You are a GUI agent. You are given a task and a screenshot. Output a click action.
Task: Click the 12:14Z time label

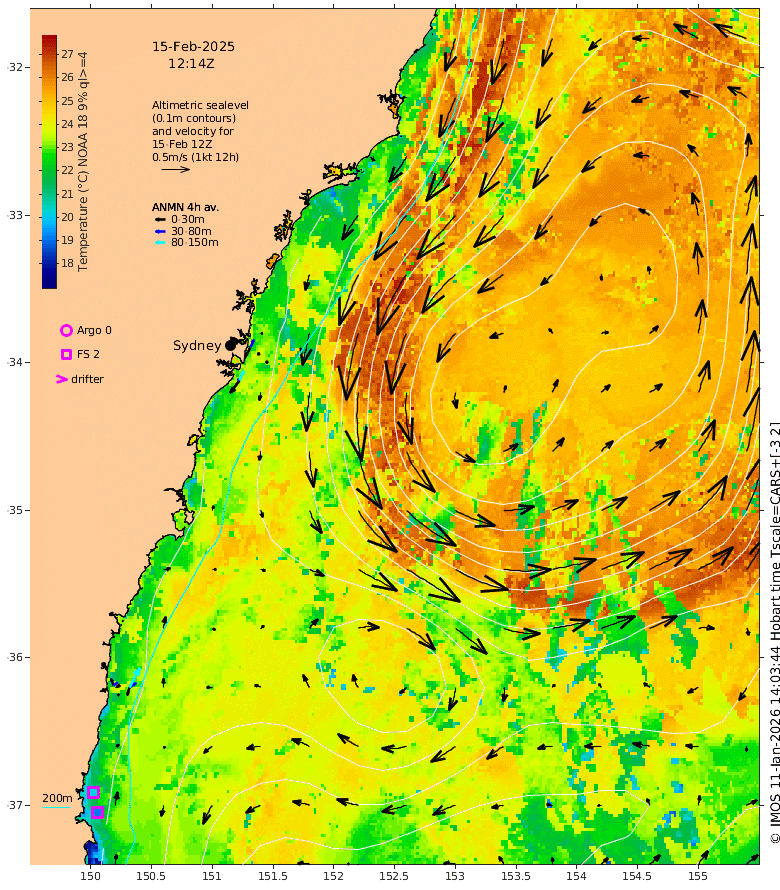click(x=191, y=64)
